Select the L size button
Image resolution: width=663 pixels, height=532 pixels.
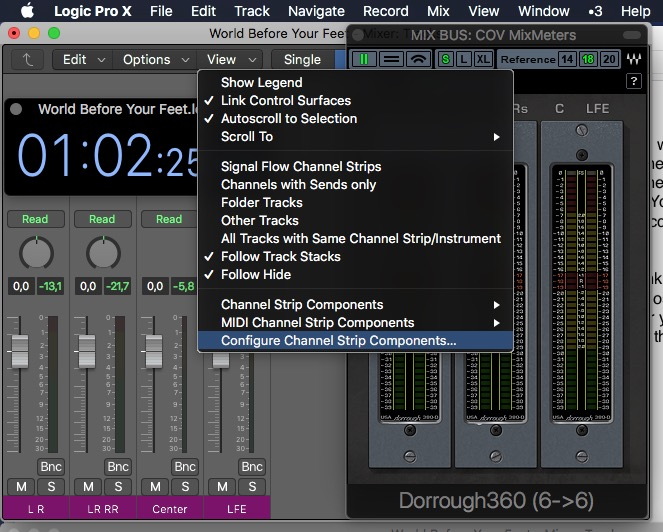click(464, 59)
